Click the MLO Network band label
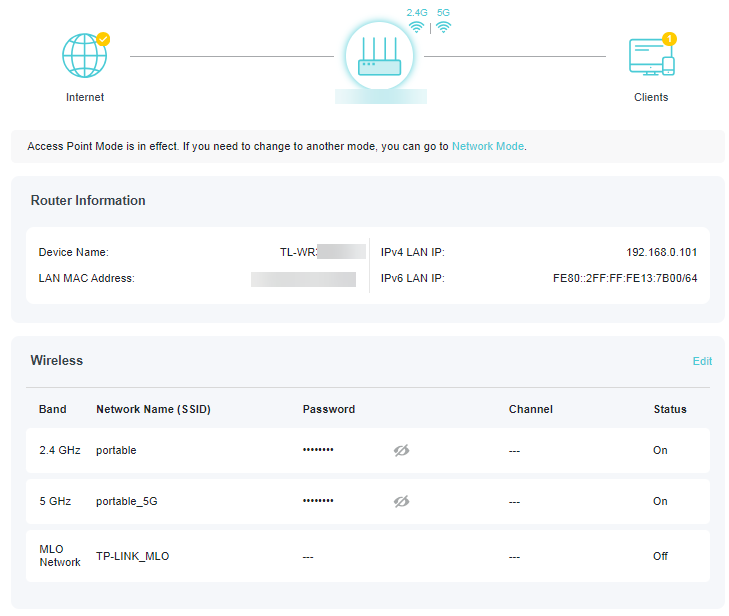This screenshot has width=729, height=616. (60, 556)
